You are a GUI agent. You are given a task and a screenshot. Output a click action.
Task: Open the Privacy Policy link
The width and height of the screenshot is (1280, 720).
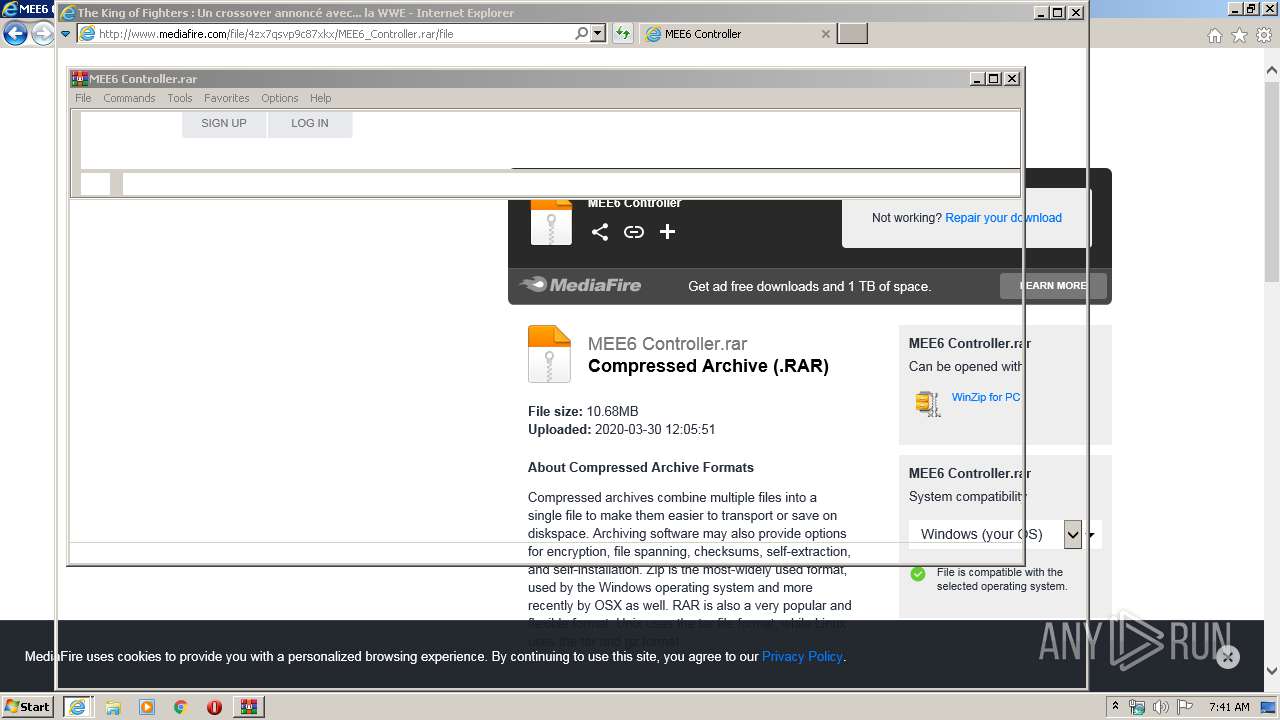point(802,657)
